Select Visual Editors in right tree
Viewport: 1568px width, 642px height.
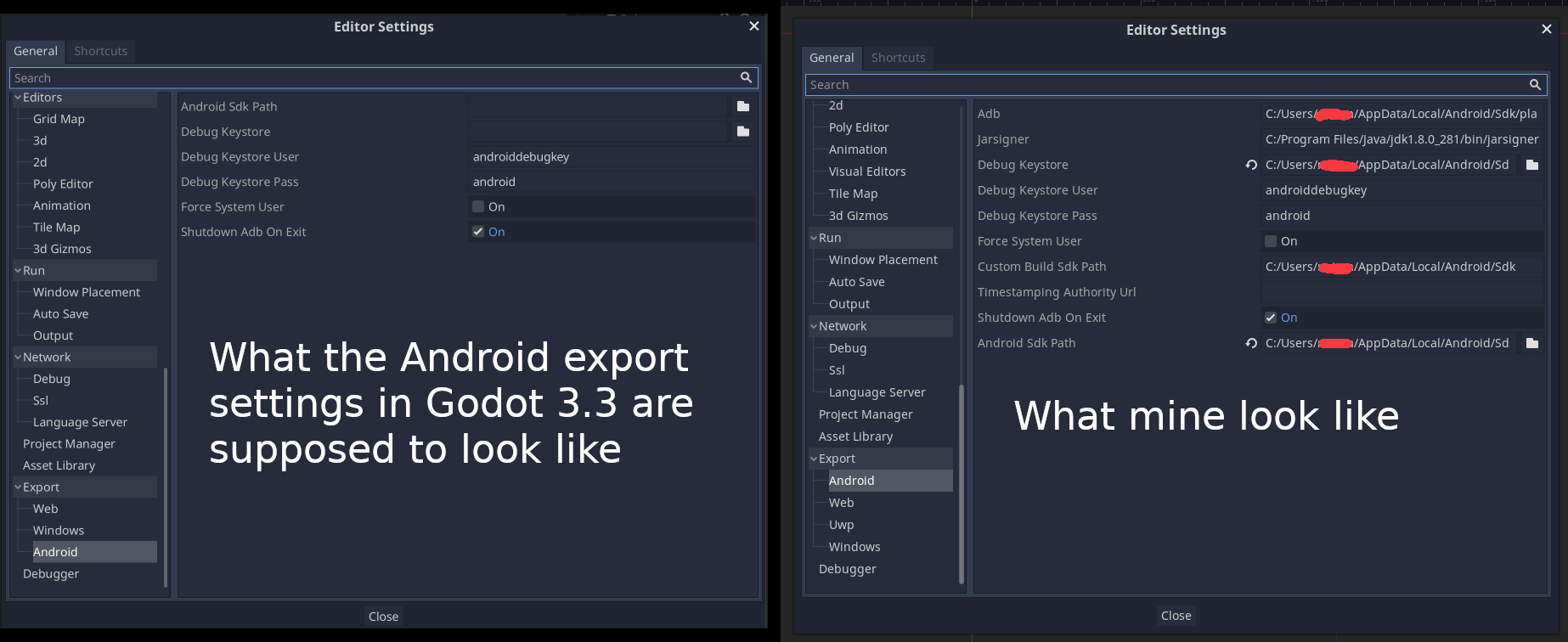(x=867, y=172)
